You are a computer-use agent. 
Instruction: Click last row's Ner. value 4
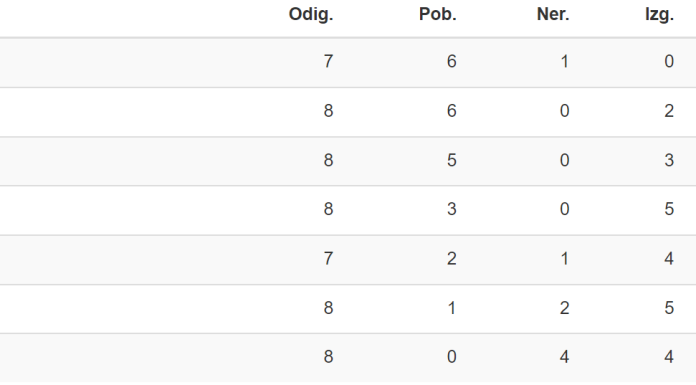point(564,357)
